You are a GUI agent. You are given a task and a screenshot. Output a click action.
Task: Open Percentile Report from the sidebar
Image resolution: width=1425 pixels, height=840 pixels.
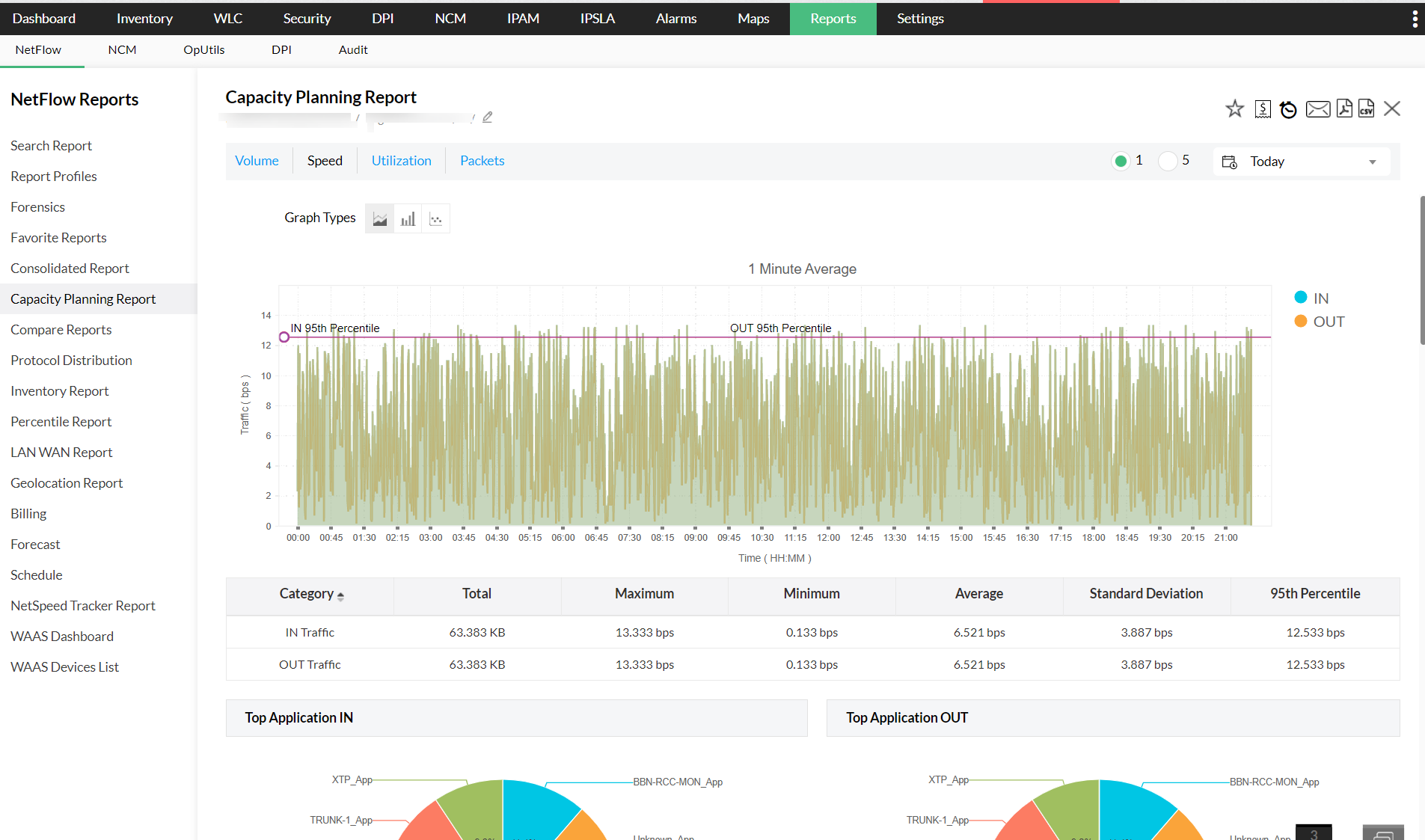point(61,422)
